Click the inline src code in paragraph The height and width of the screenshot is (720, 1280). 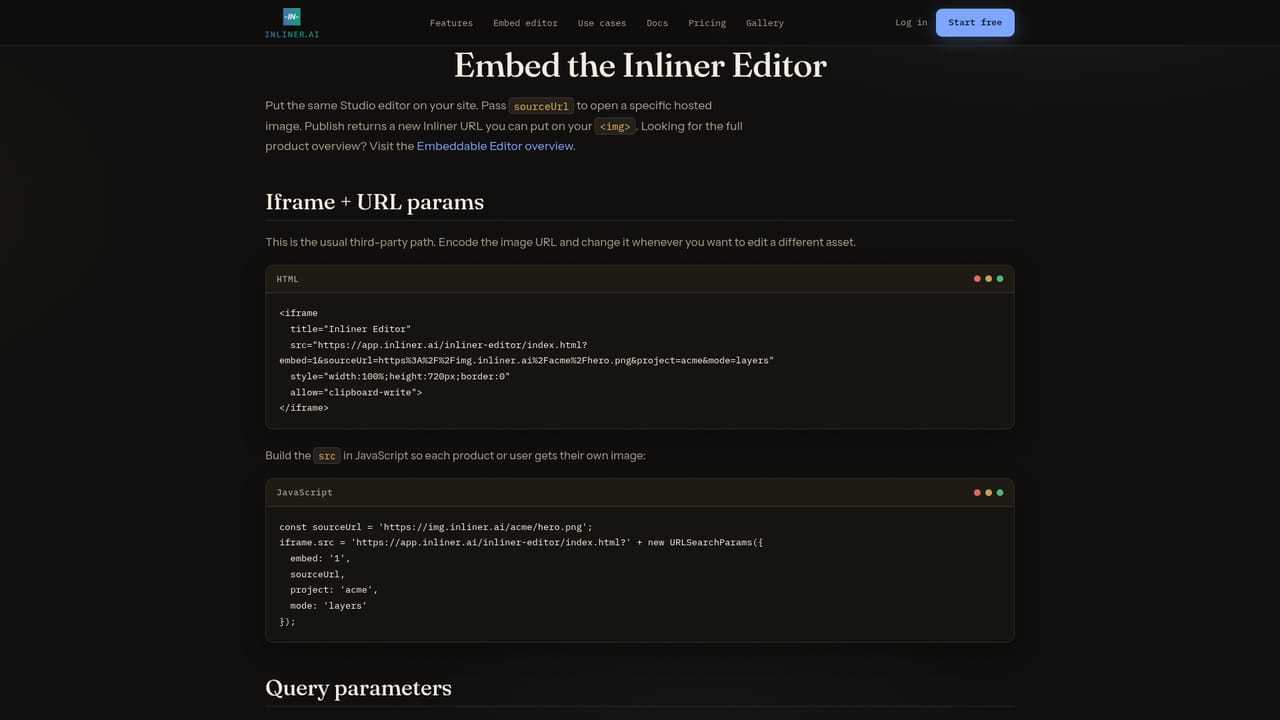[x=327, y=456]
